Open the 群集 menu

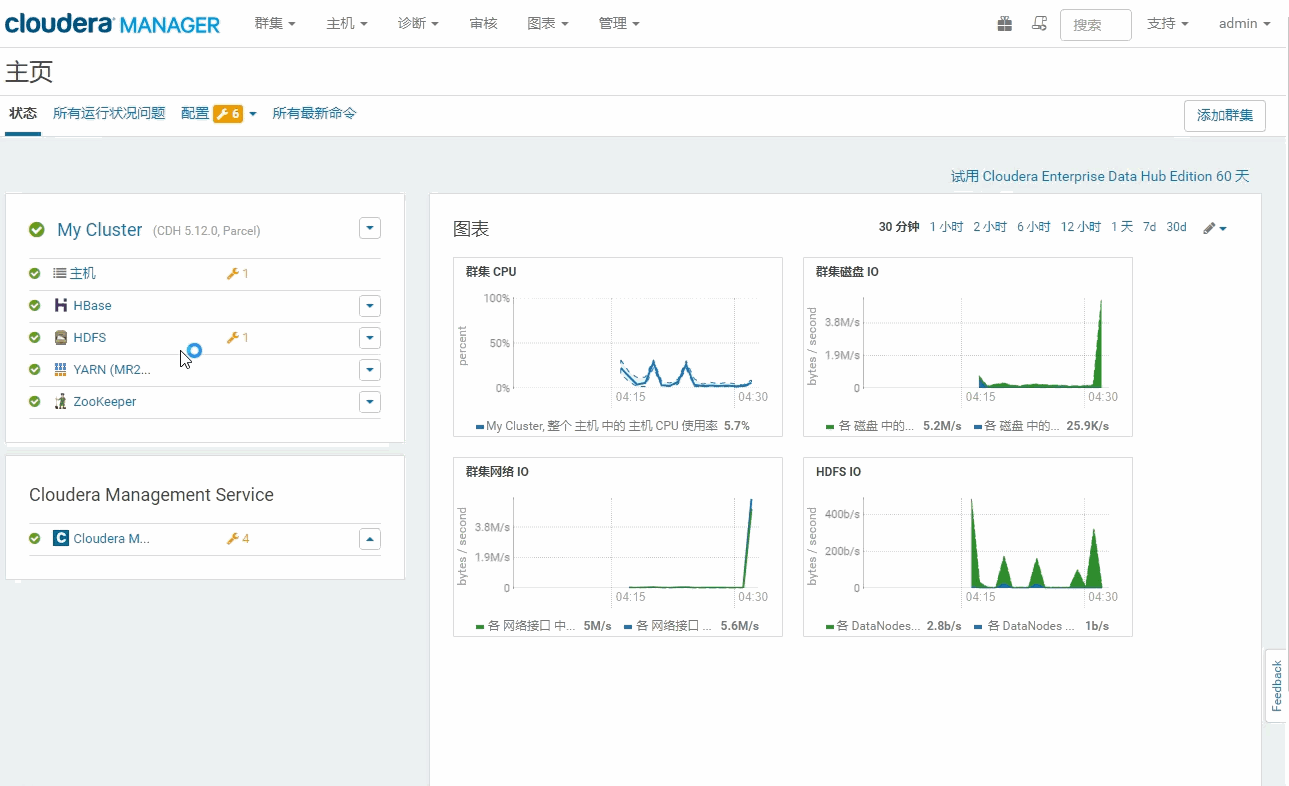[x=275, y=23]
